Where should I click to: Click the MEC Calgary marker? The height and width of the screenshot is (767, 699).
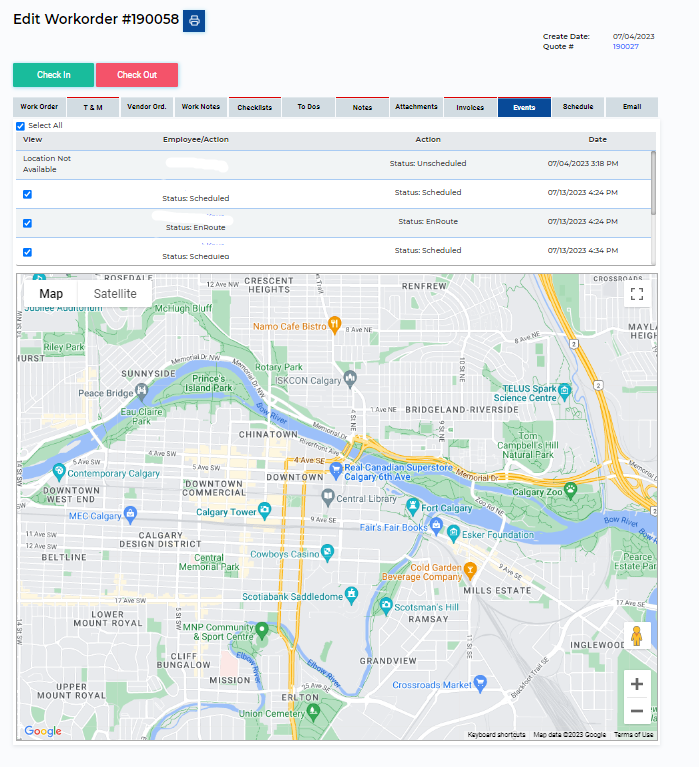click(130, 515)
